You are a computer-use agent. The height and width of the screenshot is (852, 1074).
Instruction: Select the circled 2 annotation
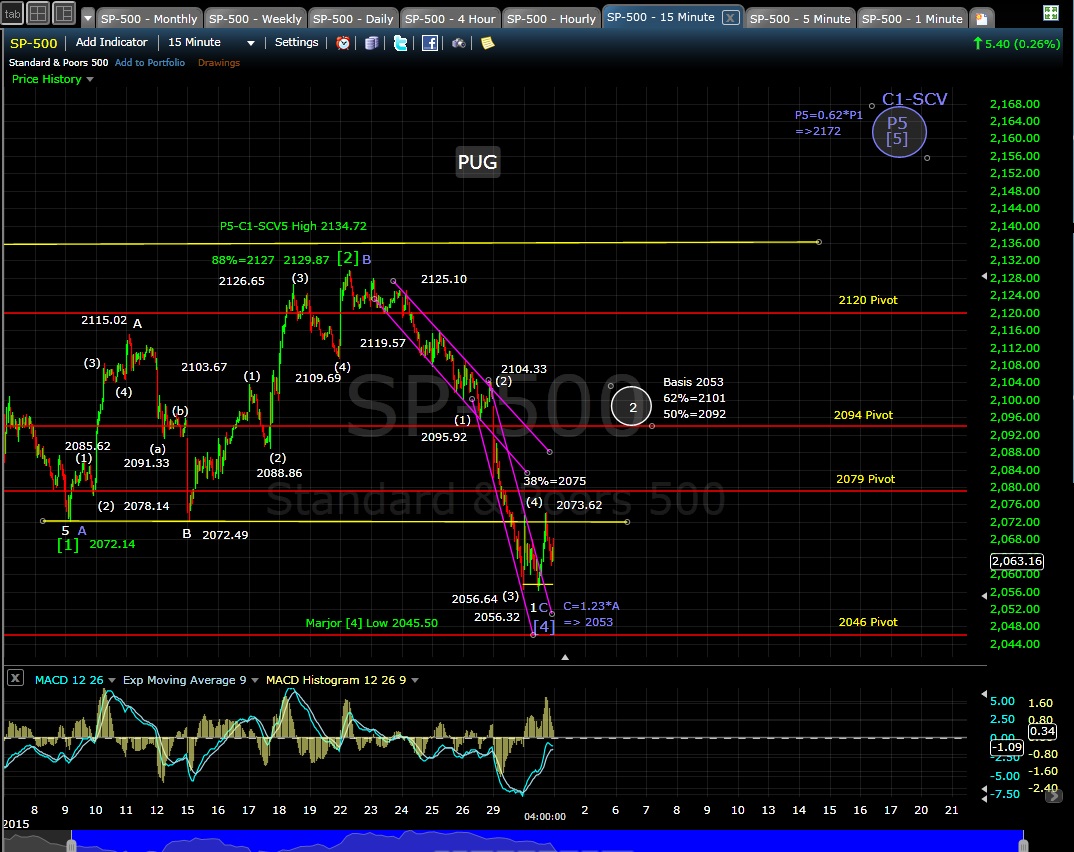[x=632, y=406]
